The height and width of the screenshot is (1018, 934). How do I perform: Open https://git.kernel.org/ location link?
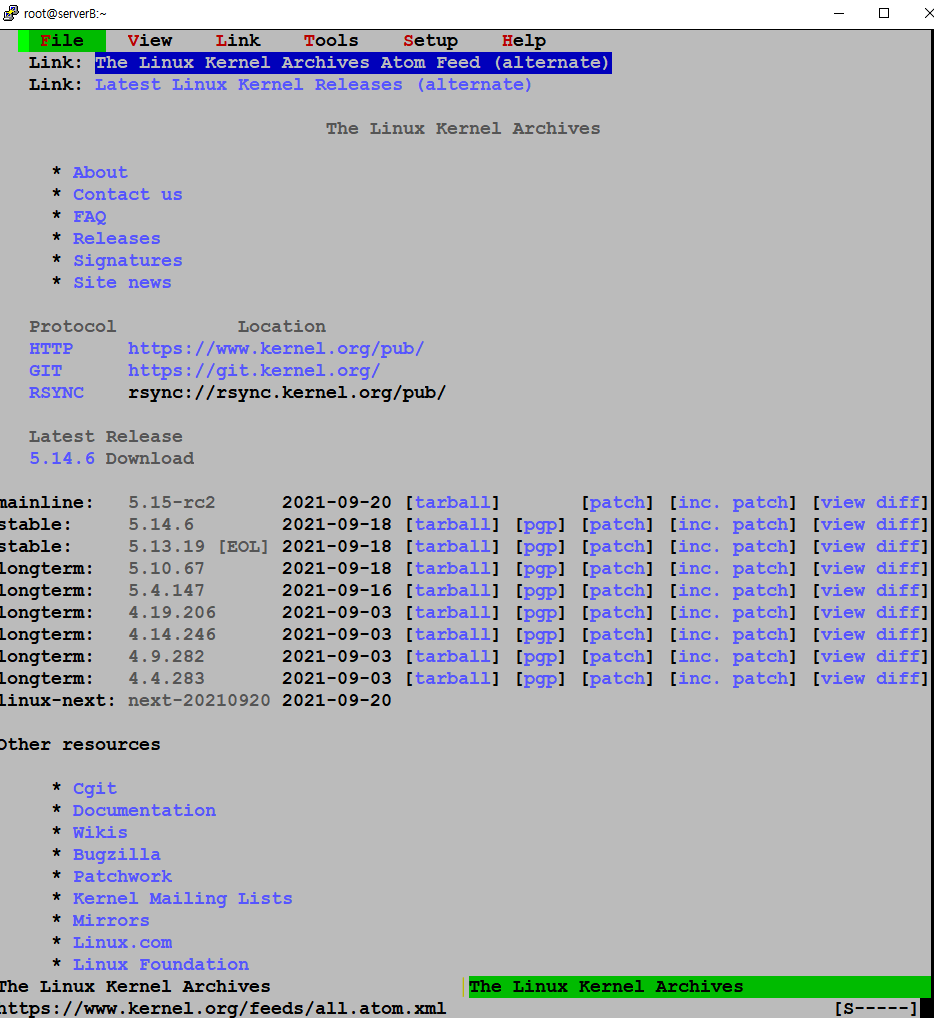(254, 371)
